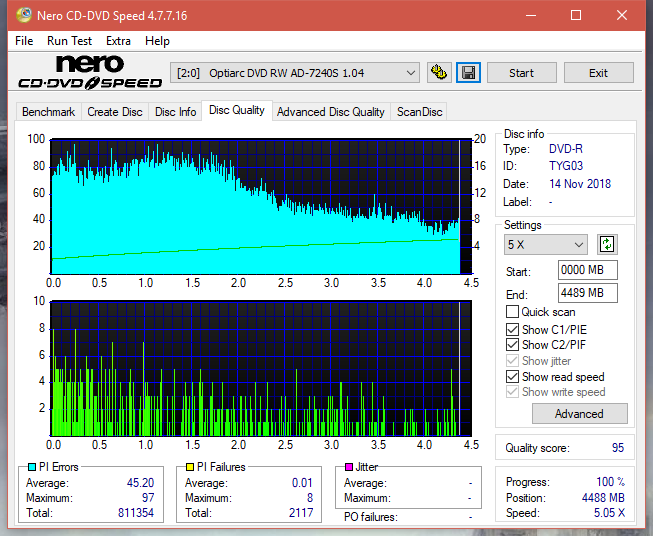Screen dimensions: 653x536
Task: Toggle Show read speed checkbox
Action: [x=512, y=376]
